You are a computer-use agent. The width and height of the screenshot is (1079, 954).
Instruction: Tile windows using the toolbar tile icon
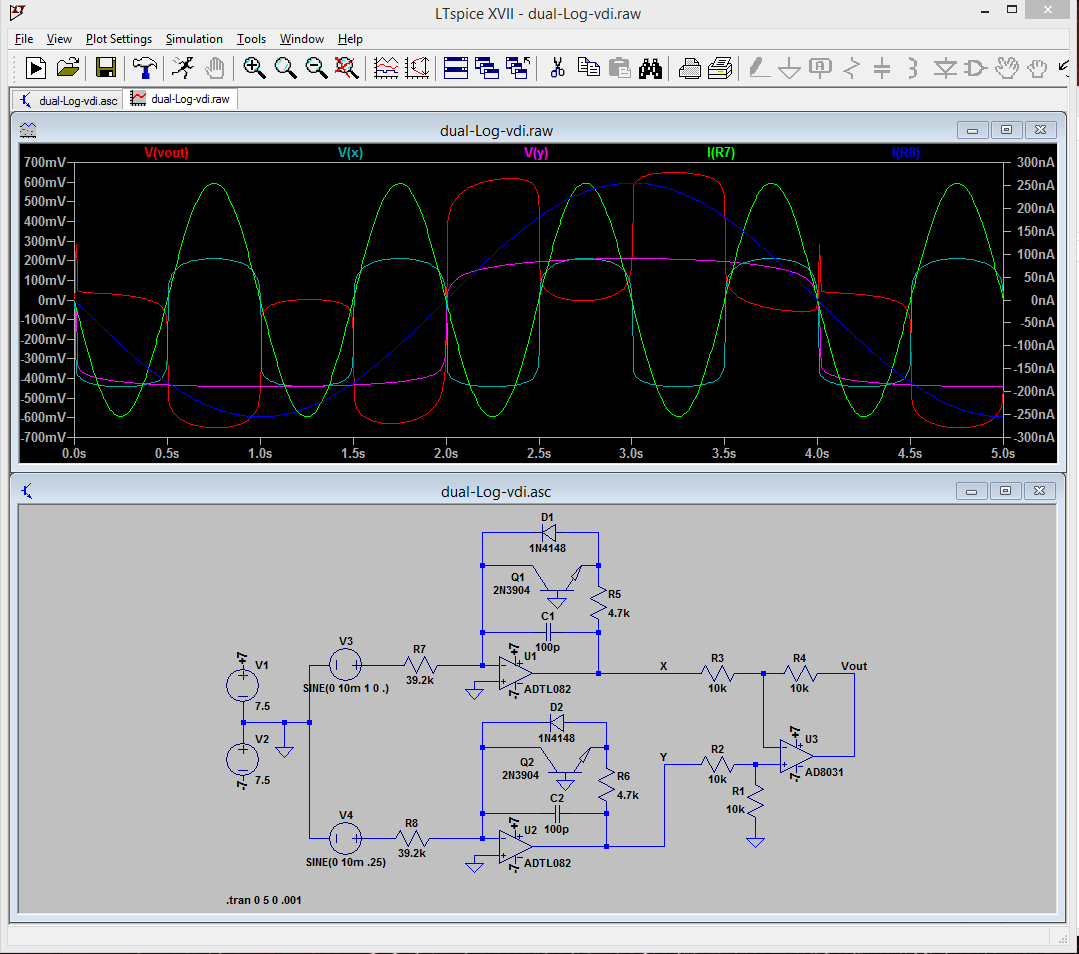(456, 68)
